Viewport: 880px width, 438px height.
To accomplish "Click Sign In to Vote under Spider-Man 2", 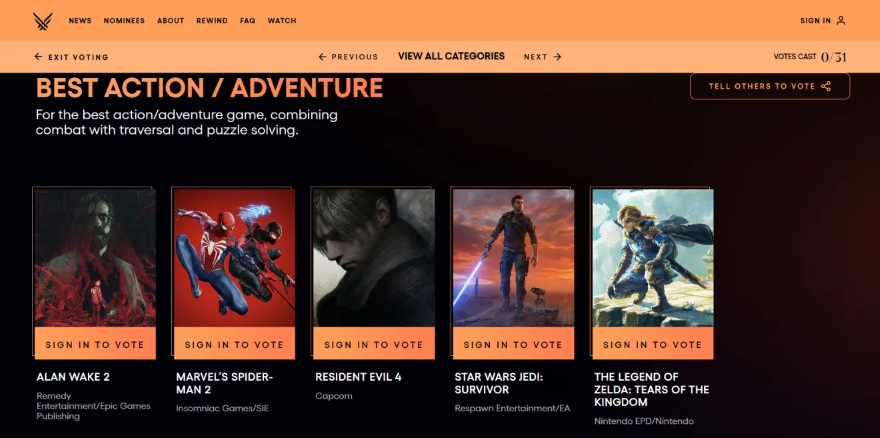I will click(234, 343).
